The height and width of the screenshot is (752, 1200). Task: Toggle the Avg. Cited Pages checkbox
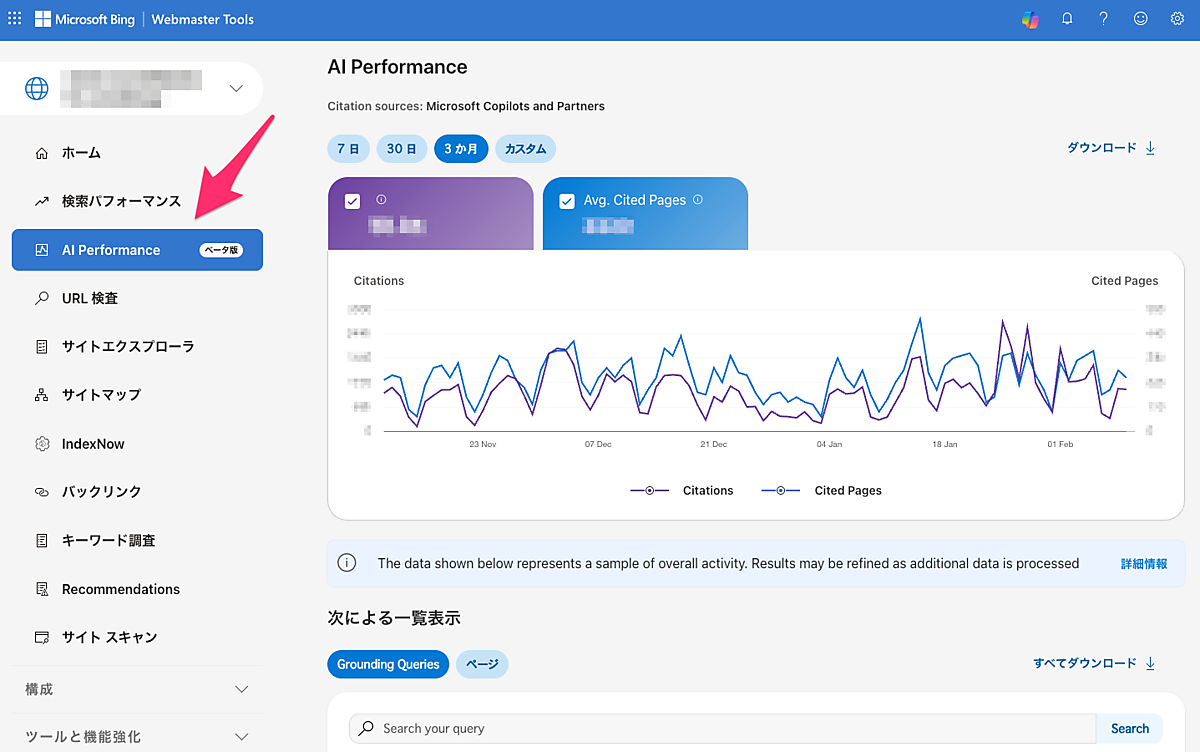[x=567, y=201]
